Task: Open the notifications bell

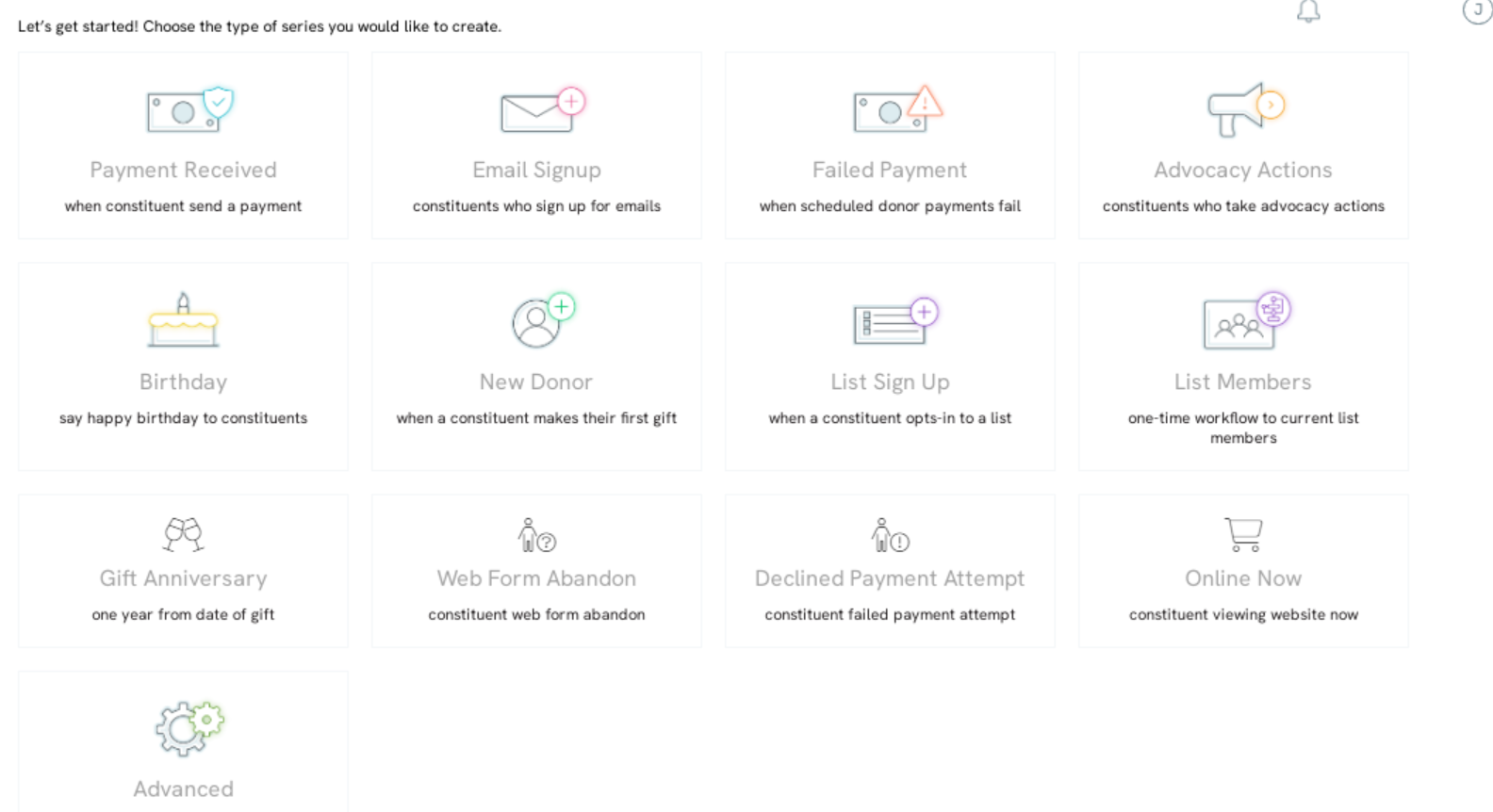Action: point(1308,10)
